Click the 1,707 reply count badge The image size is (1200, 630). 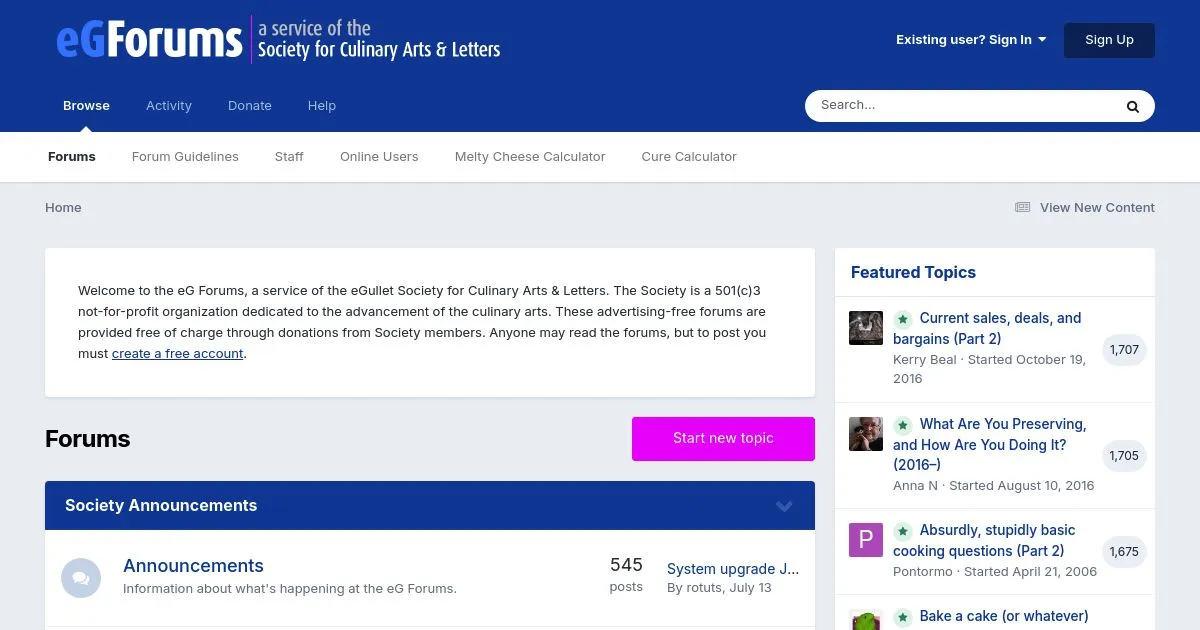1124,350
